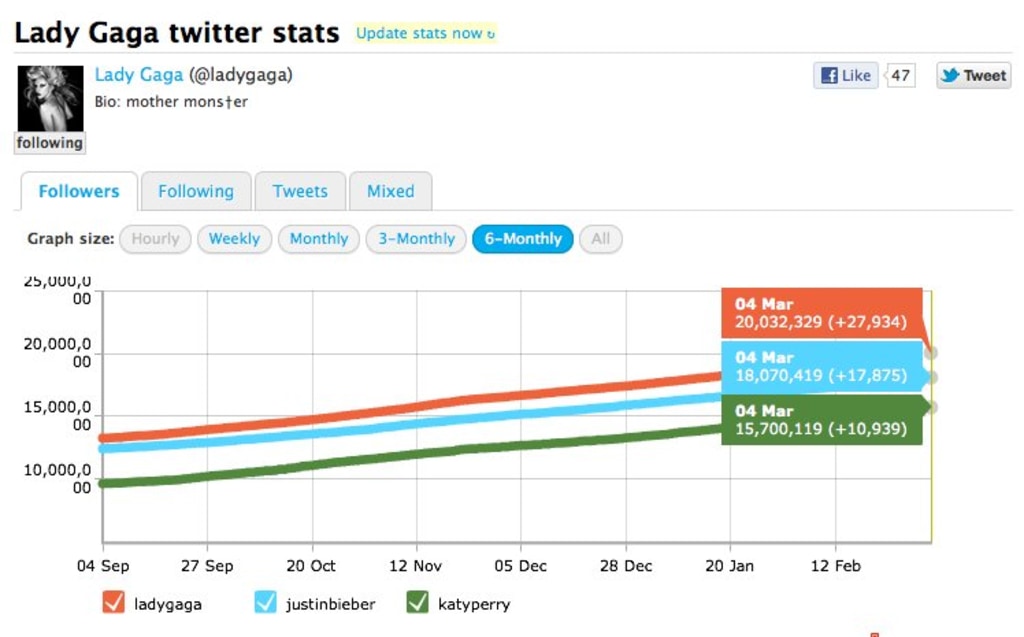The width and height of the screenshot is (1024, 637).
Task: Click the blue Justin Bieber data tooltip
Action: [821, 367]
